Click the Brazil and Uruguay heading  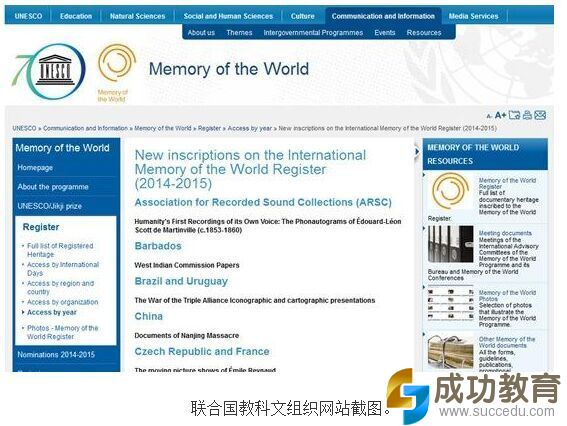click(181, 281)
